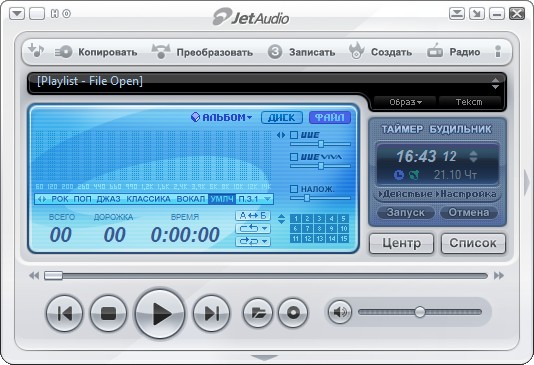Switch to ФАЙЛ mode

pos(330,117)
